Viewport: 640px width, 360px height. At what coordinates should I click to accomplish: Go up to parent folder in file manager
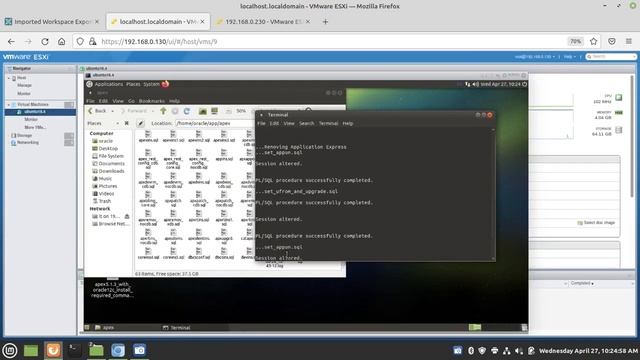pyautogui.click(x=163, y=111)
